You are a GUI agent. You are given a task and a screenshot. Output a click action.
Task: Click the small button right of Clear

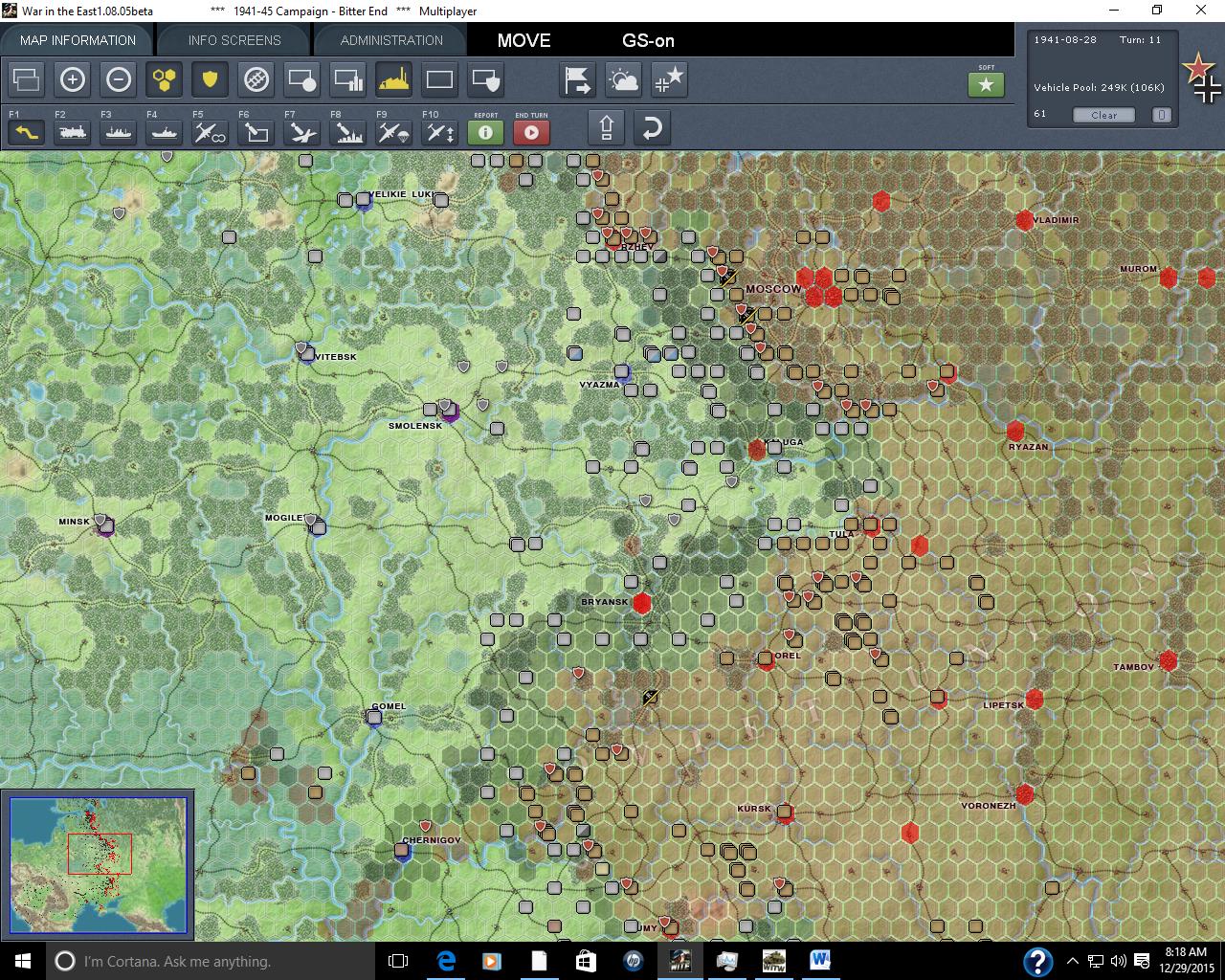coord(1161,115)
